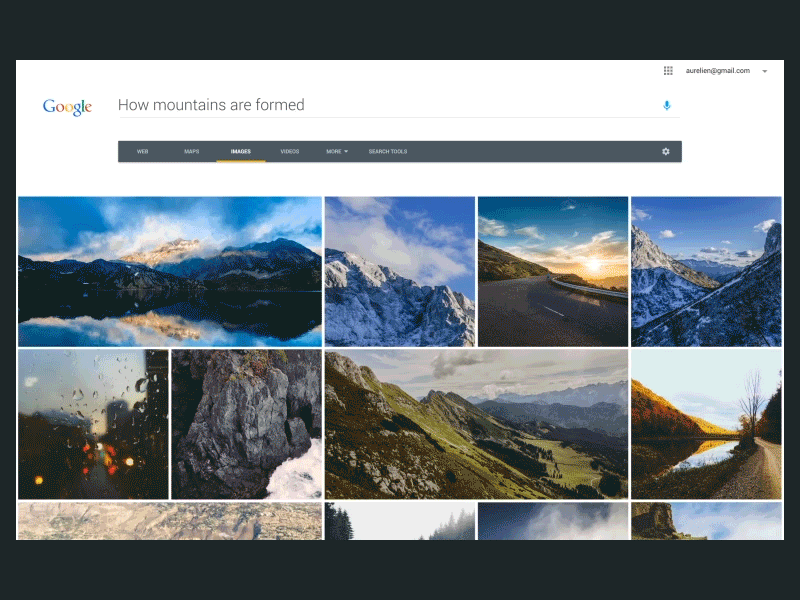800x600 pixels.
Task: Switch to the VIDEOS tab
Action: point(290,151)
